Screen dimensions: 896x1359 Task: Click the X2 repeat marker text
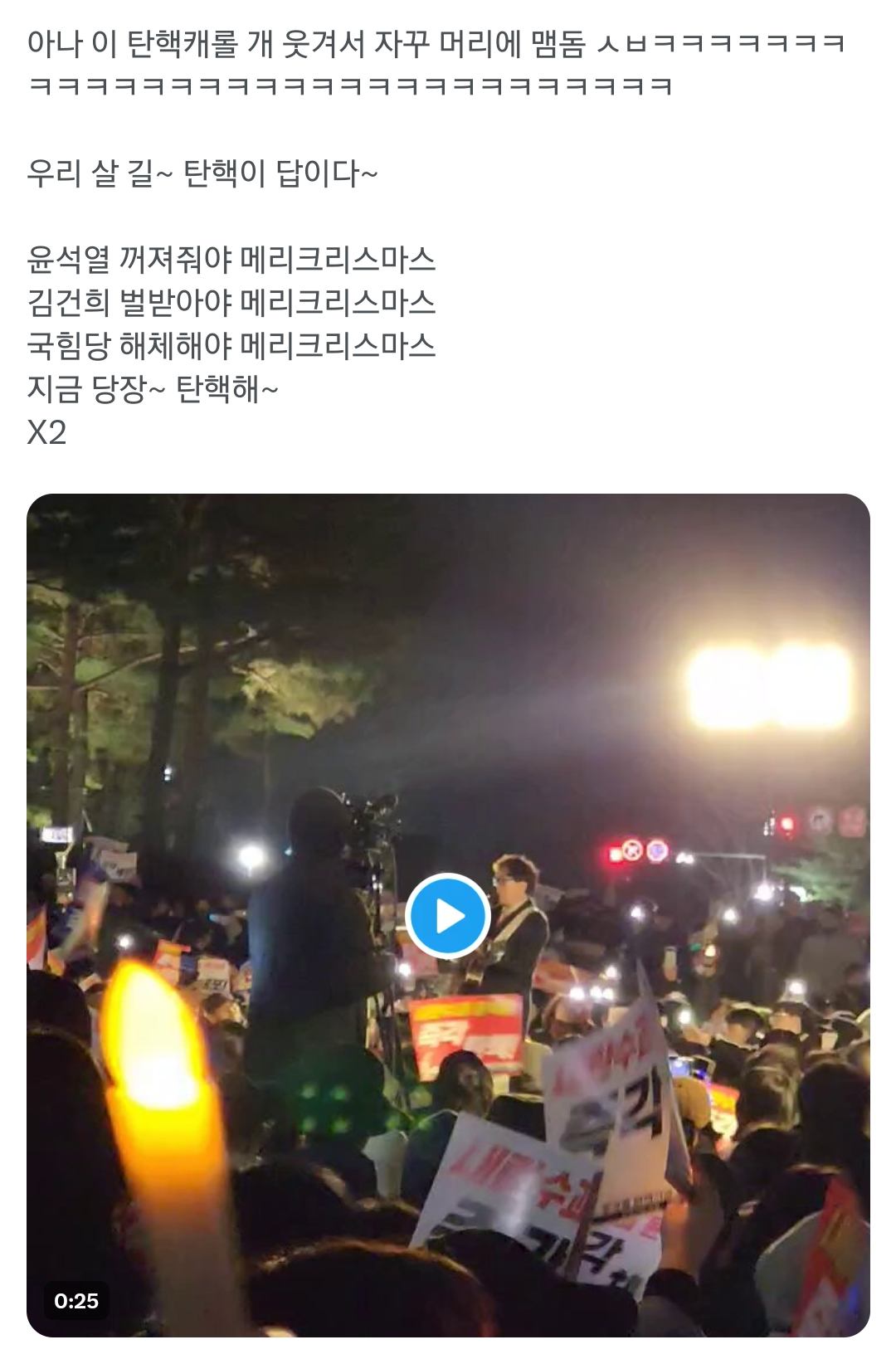(46, 433)
